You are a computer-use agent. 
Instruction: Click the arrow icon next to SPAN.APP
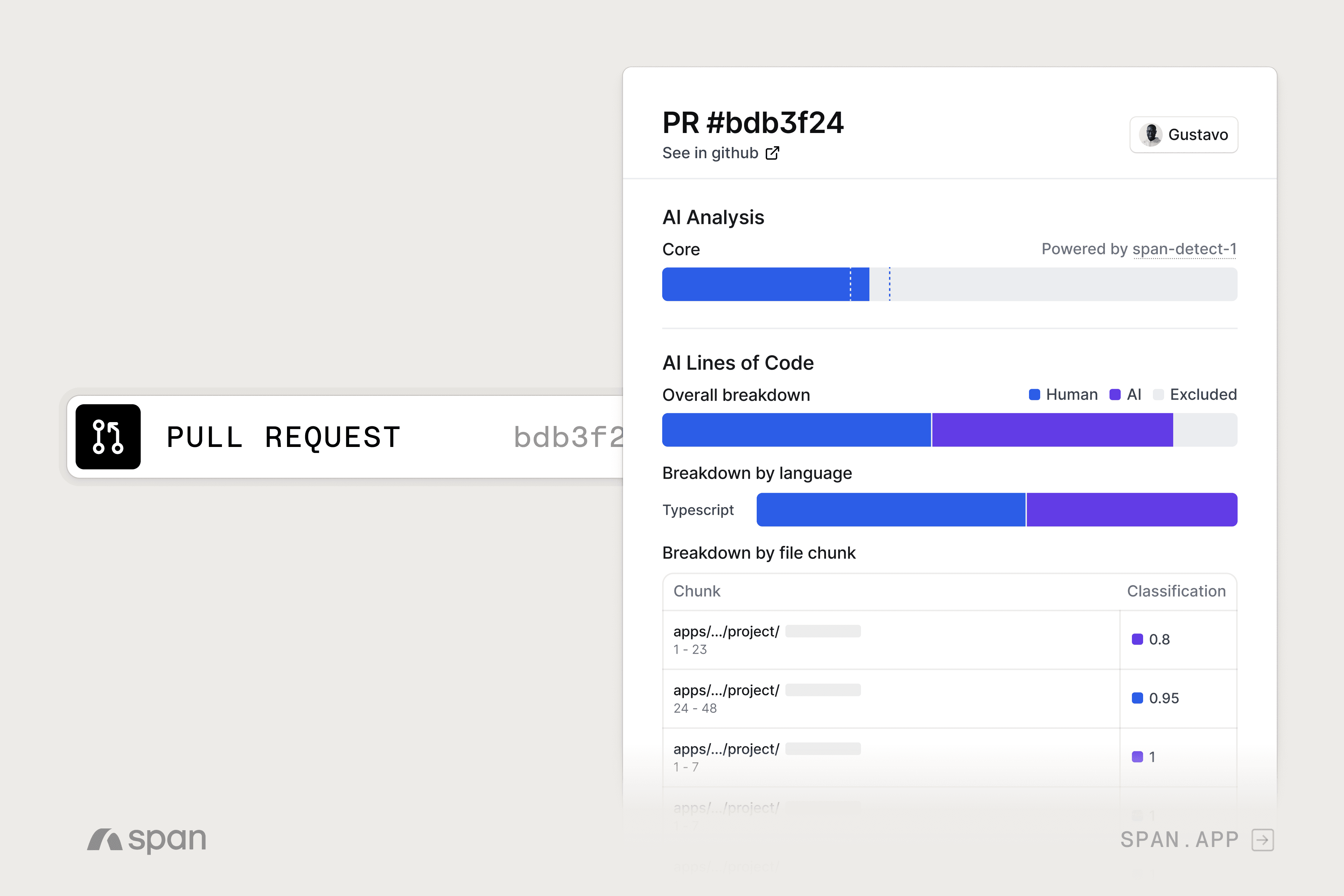pos(1262,840)
